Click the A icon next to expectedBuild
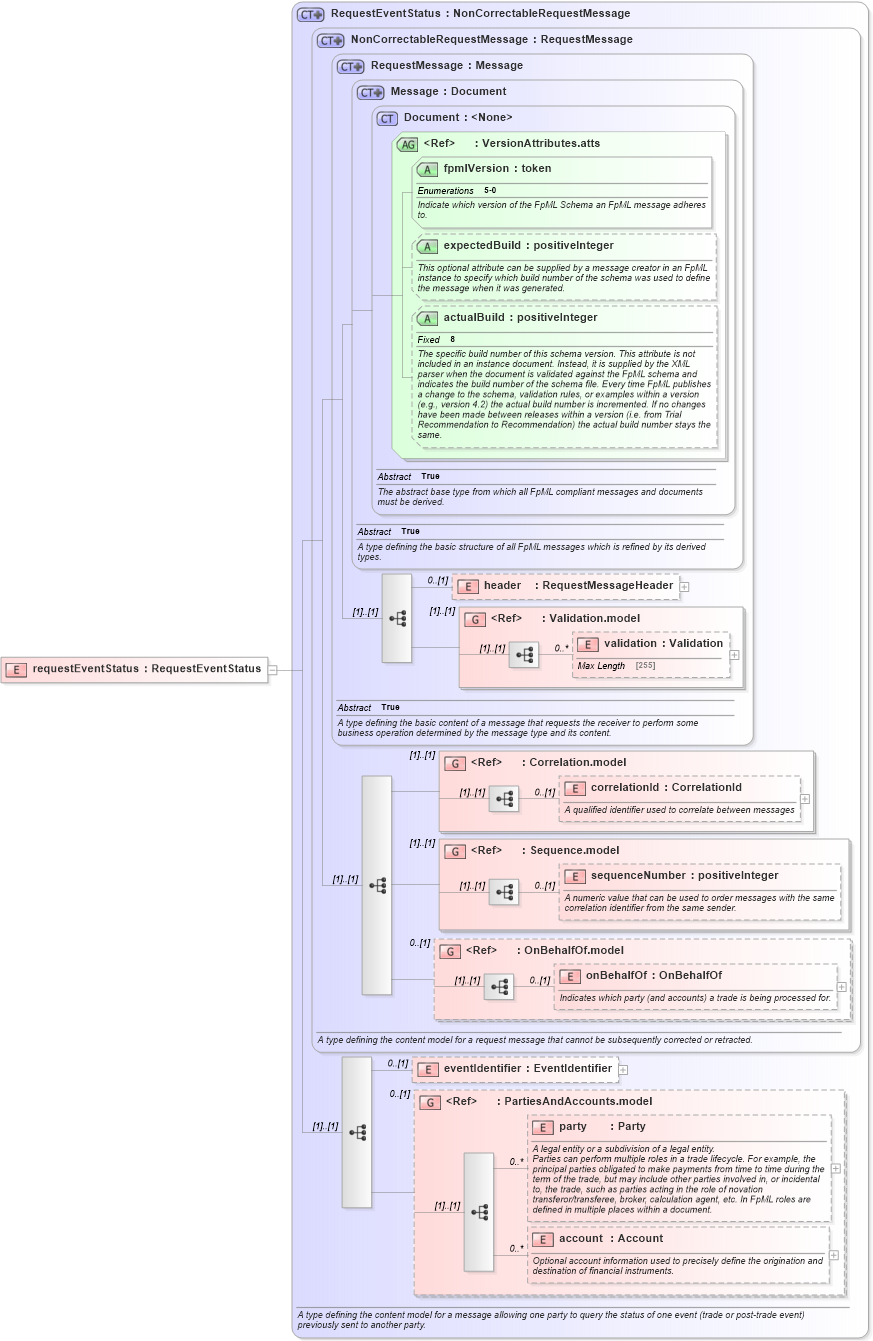 click(x=427, y=246)
